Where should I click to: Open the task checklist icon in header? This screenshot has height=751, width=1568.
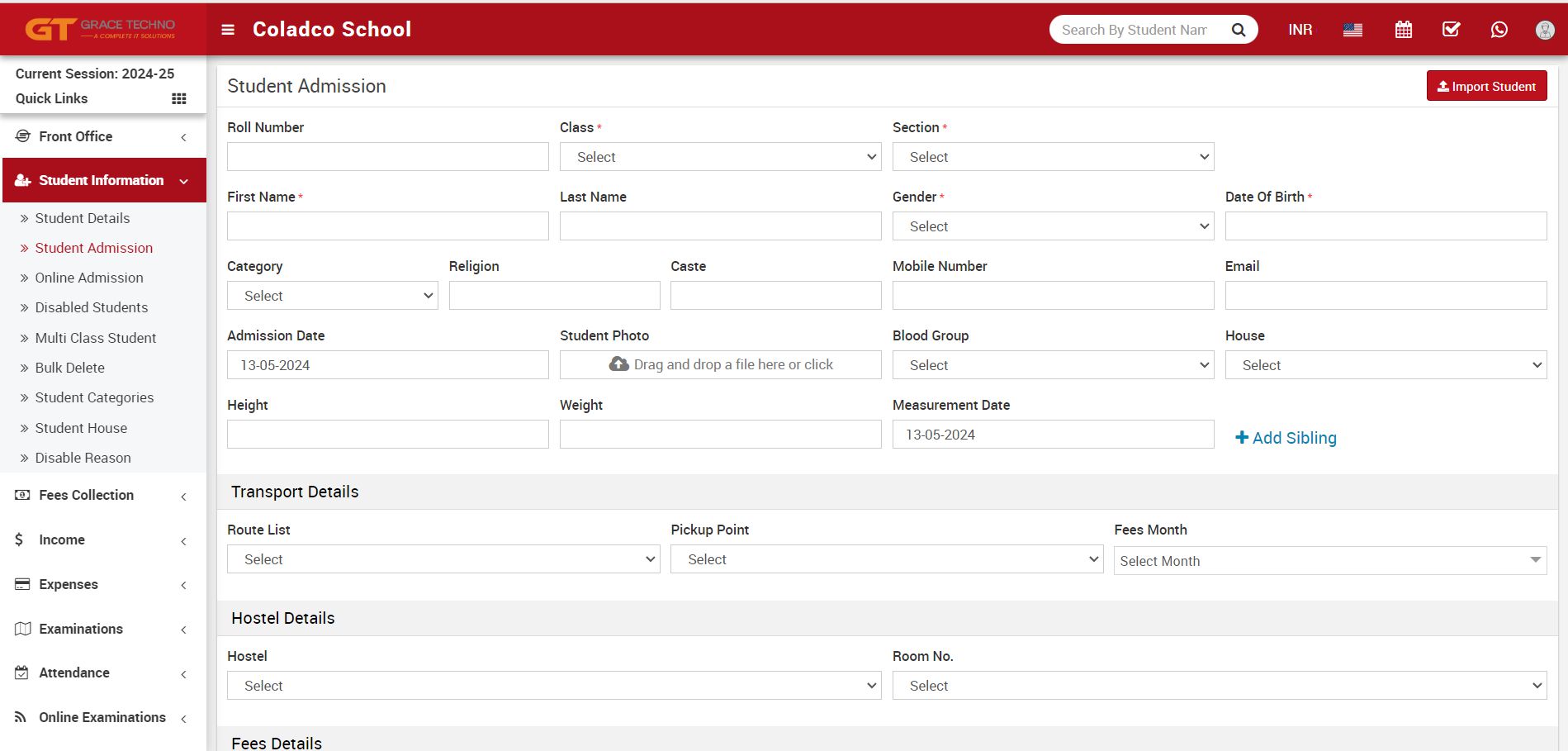tap(1451, 30)
